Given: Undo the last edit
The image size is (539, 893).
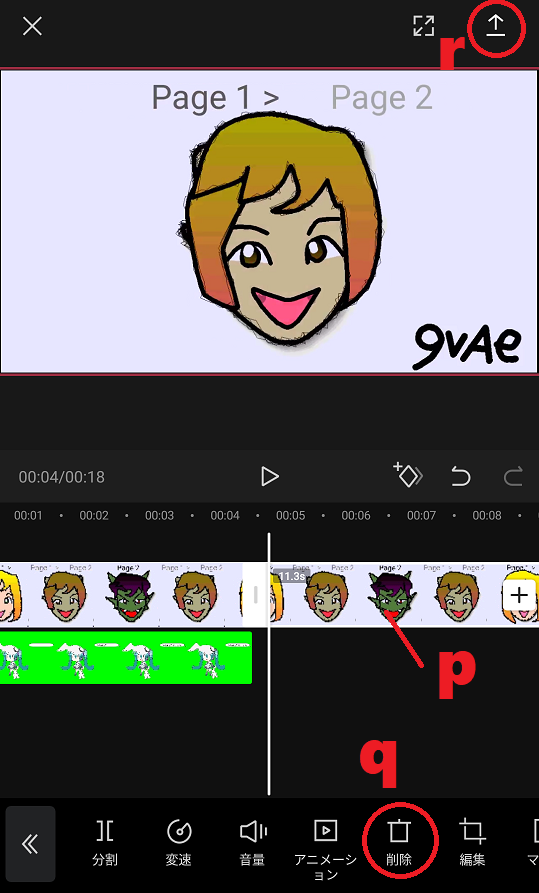Looking at the screenshot, I should coord(460,476).
